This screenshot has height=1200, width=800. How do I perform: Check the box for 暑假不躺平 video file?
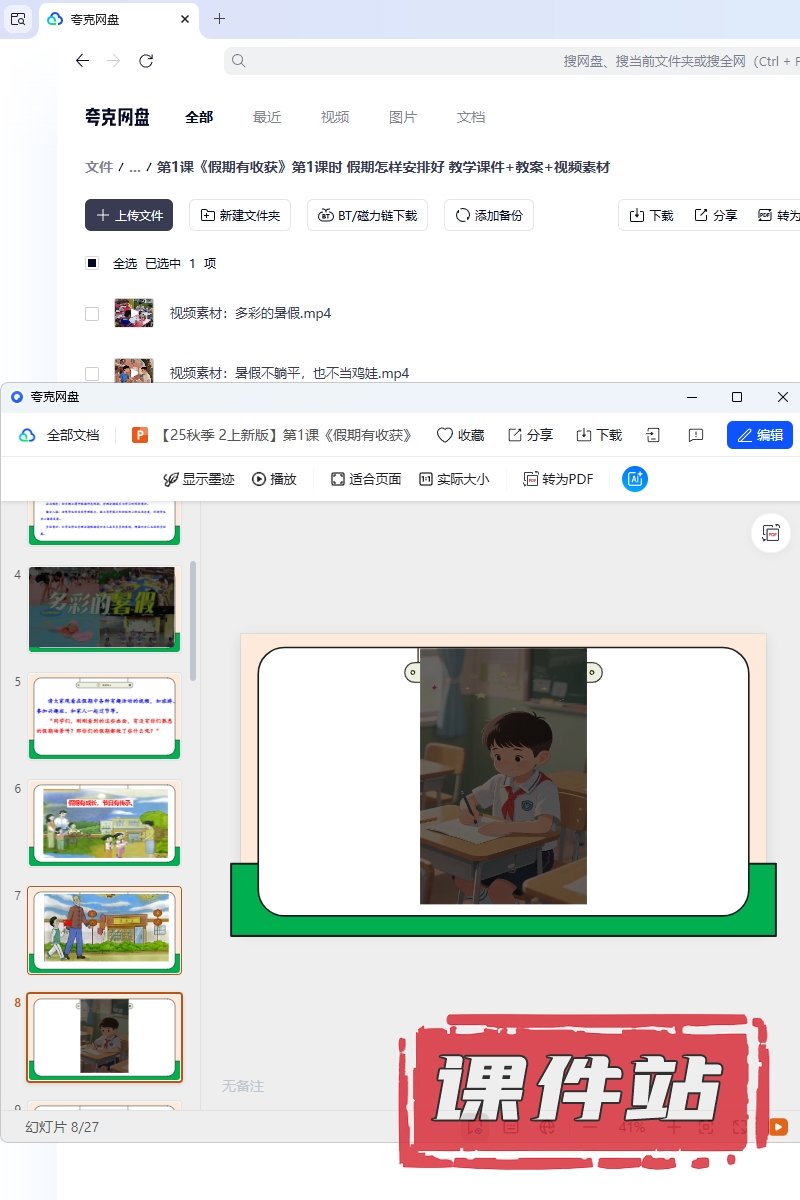[92, 373]
